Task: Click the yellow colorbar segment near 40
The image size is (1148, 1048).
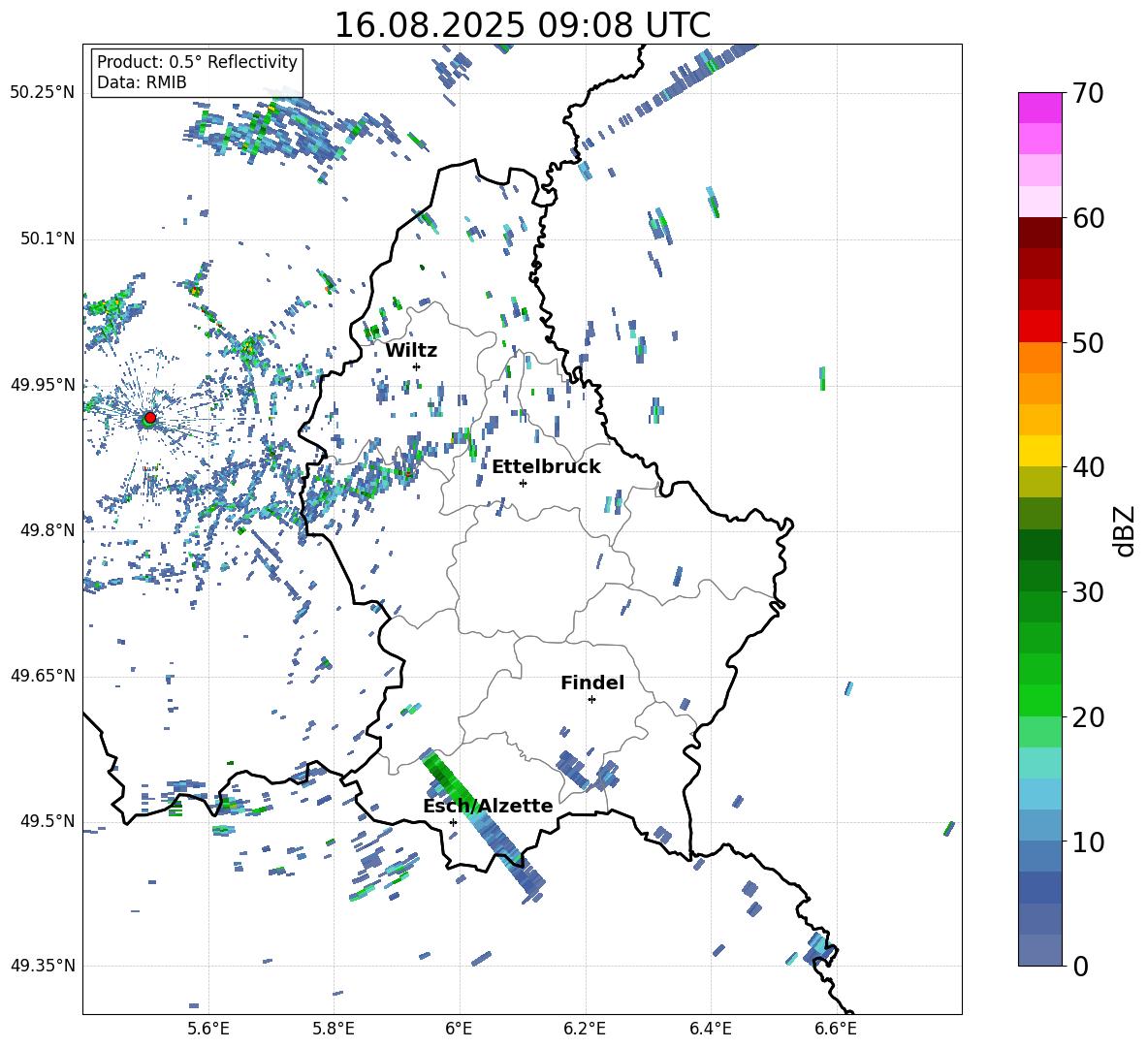Action: click(1039, 451)
